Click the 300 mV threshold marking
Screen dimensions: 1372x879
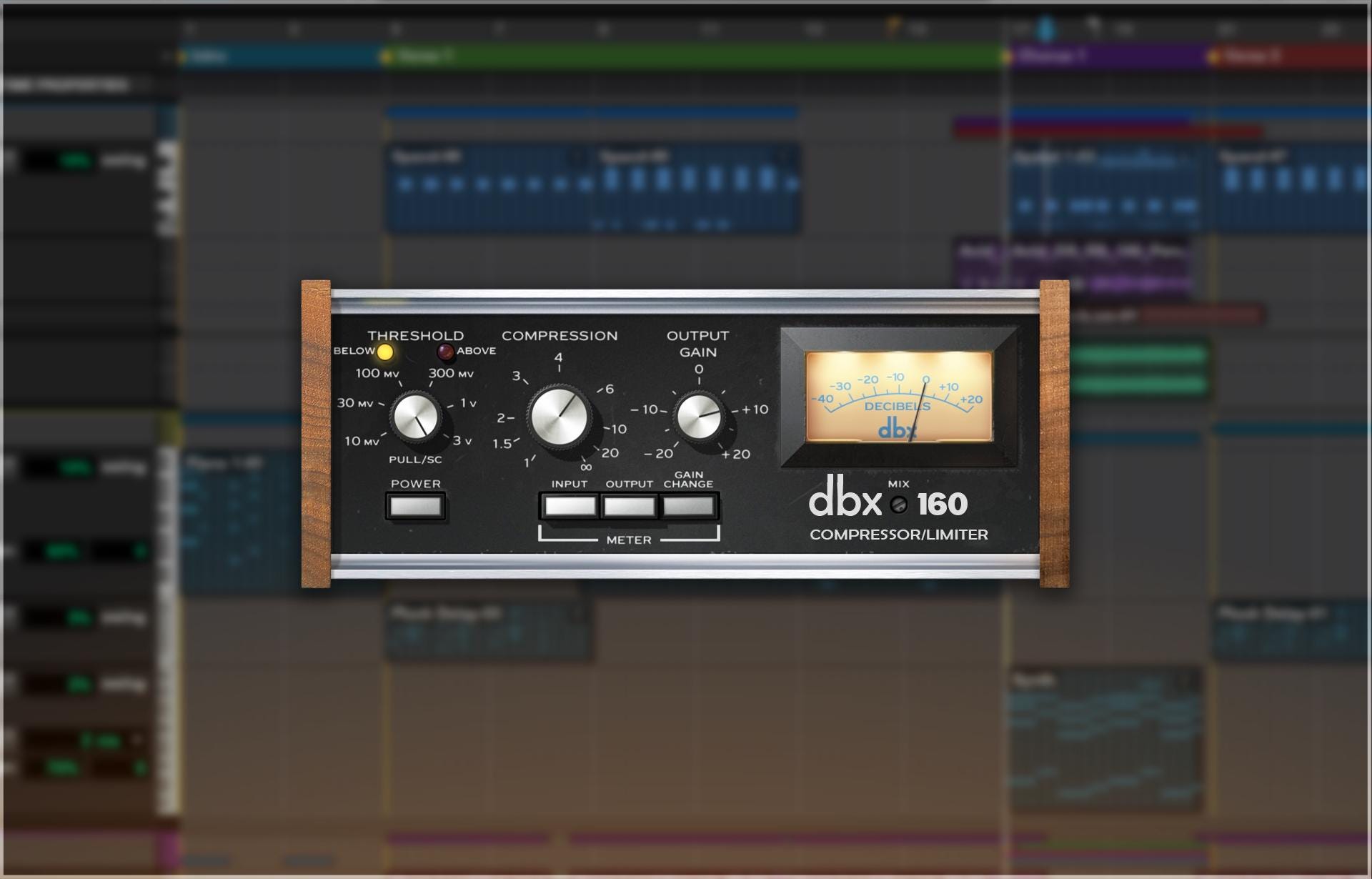[451, 373]
